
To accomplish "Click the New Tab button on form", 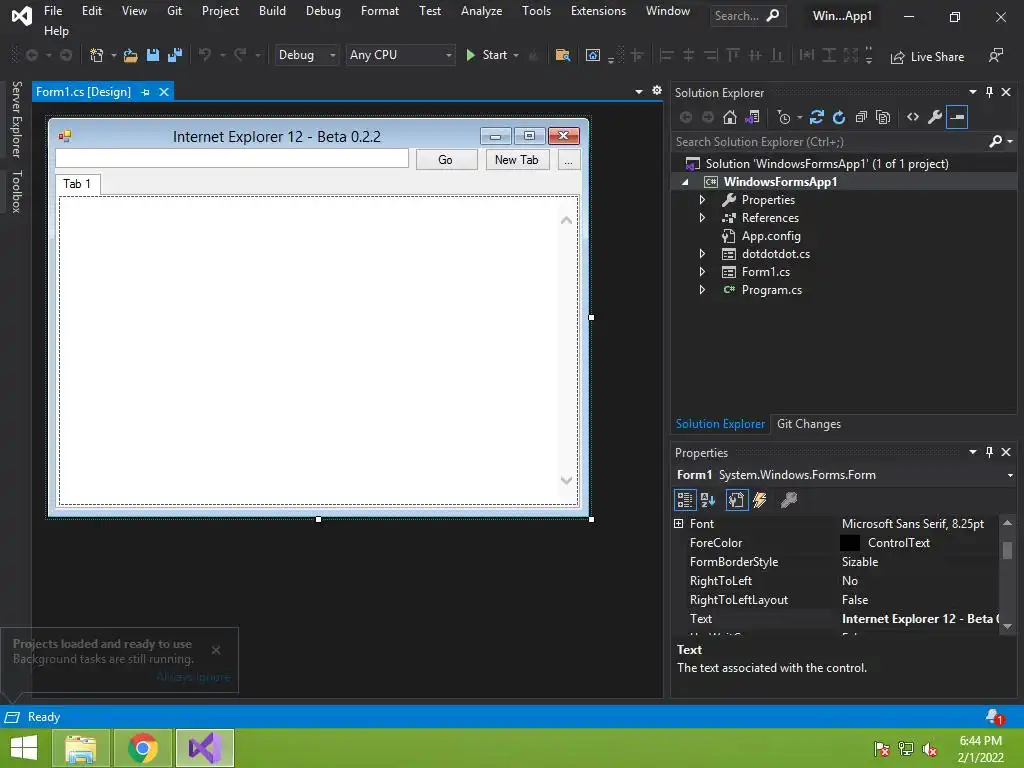I will [517, 160].
